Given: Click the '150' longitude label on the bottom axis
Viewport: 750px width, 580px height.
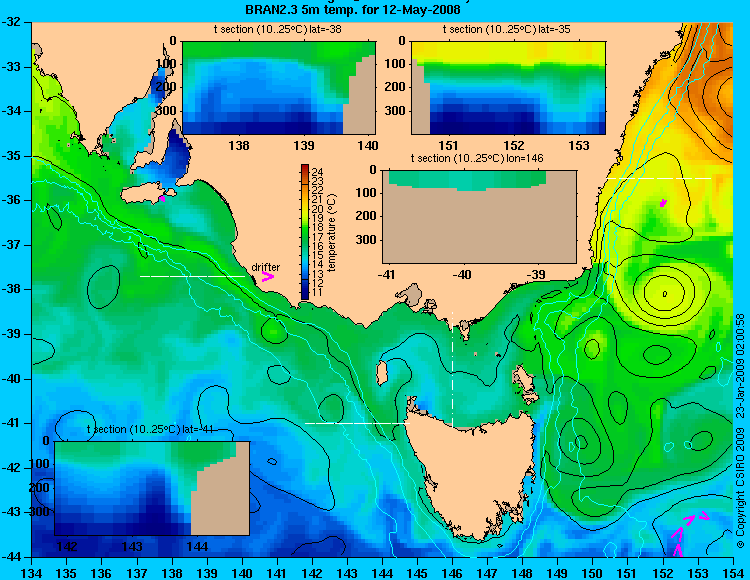Looking at the screenshot, I should (593, 573).
